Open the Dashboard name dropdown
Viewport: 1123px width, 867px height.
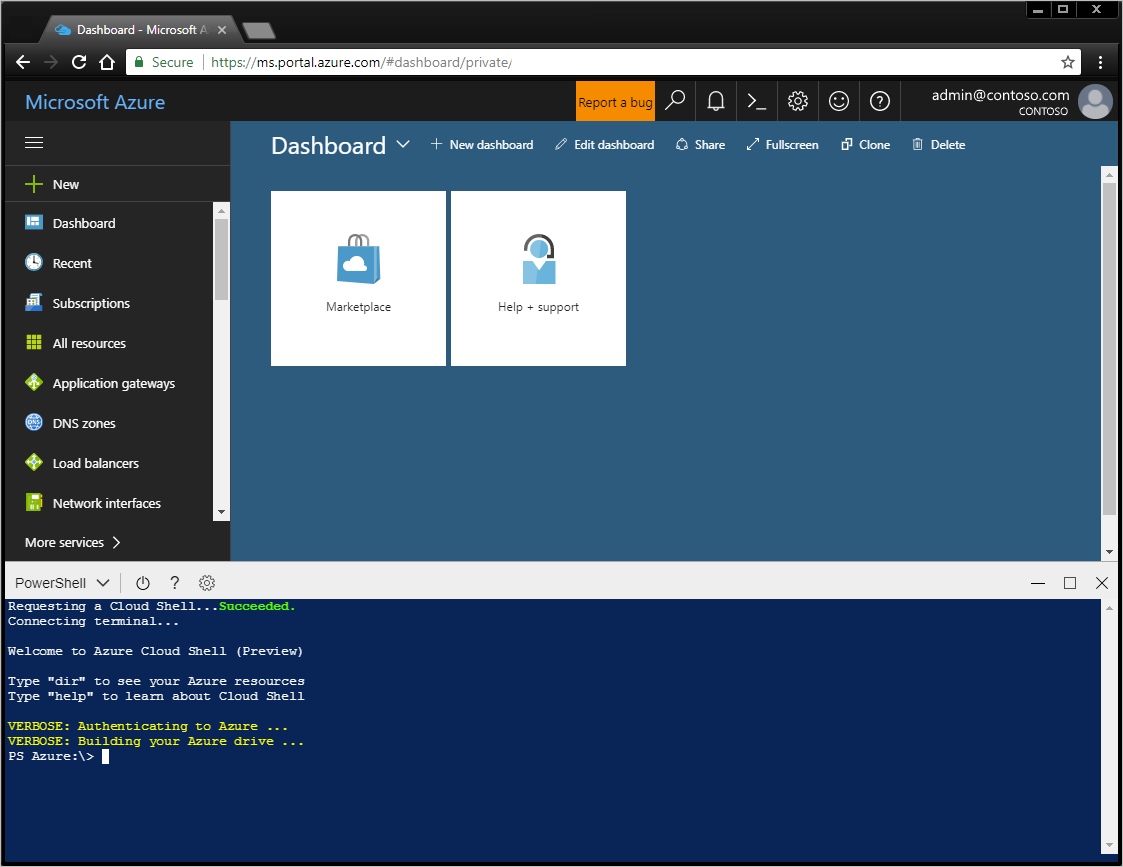(403, 144)
